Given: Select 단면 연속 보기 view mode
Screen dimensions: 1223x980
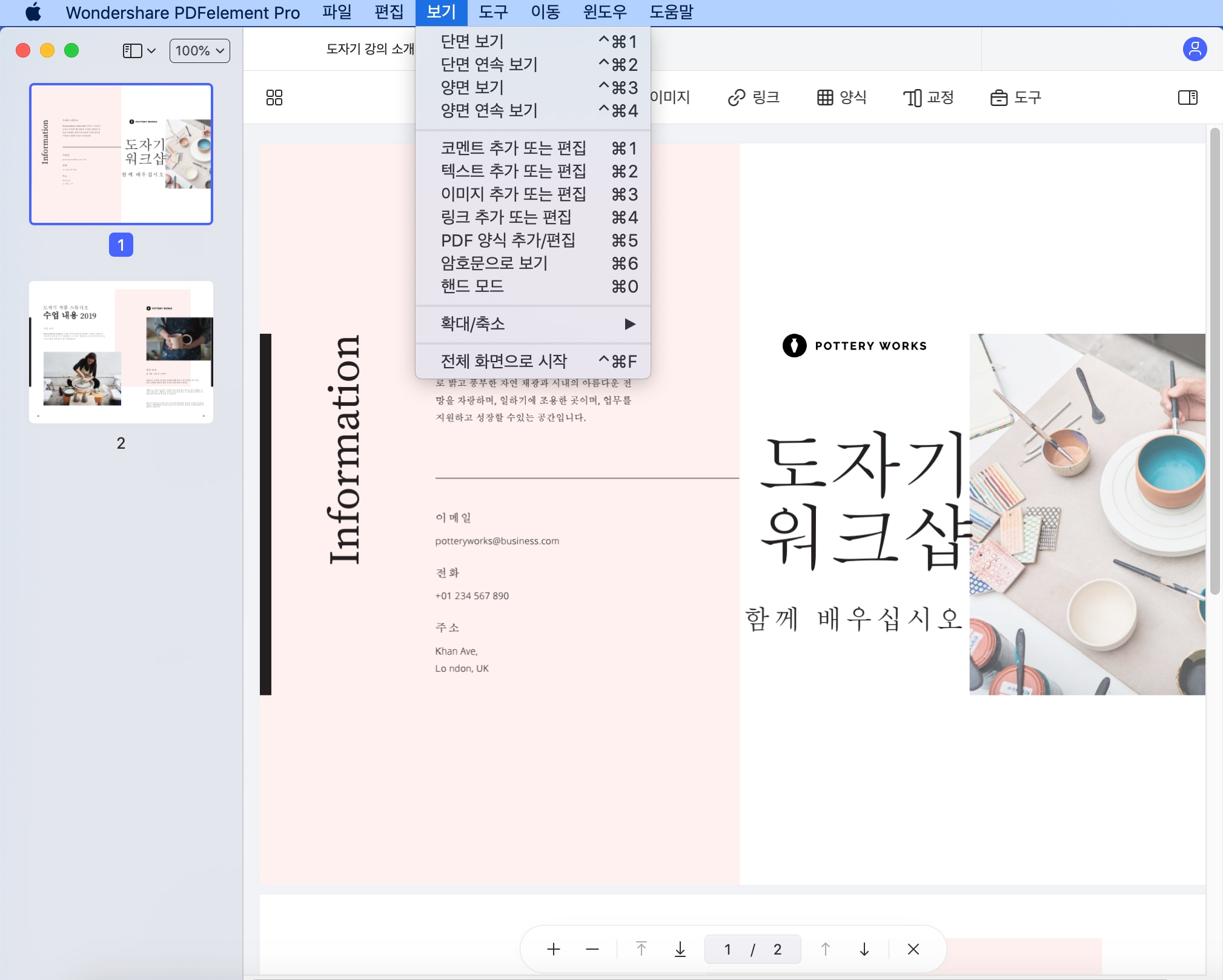Looking at the screenshot, I should pos(533,64).
